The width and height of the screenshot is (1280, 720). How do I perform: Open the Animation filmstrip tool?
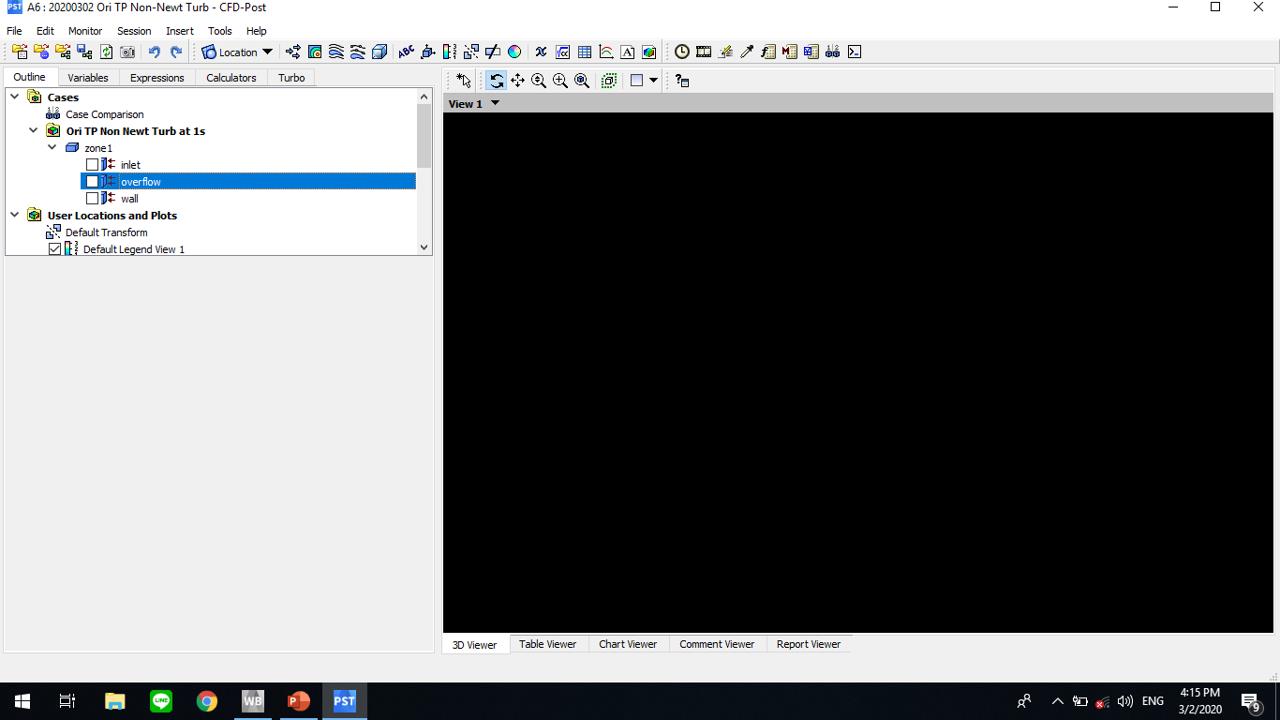click(x=704, y=52)
